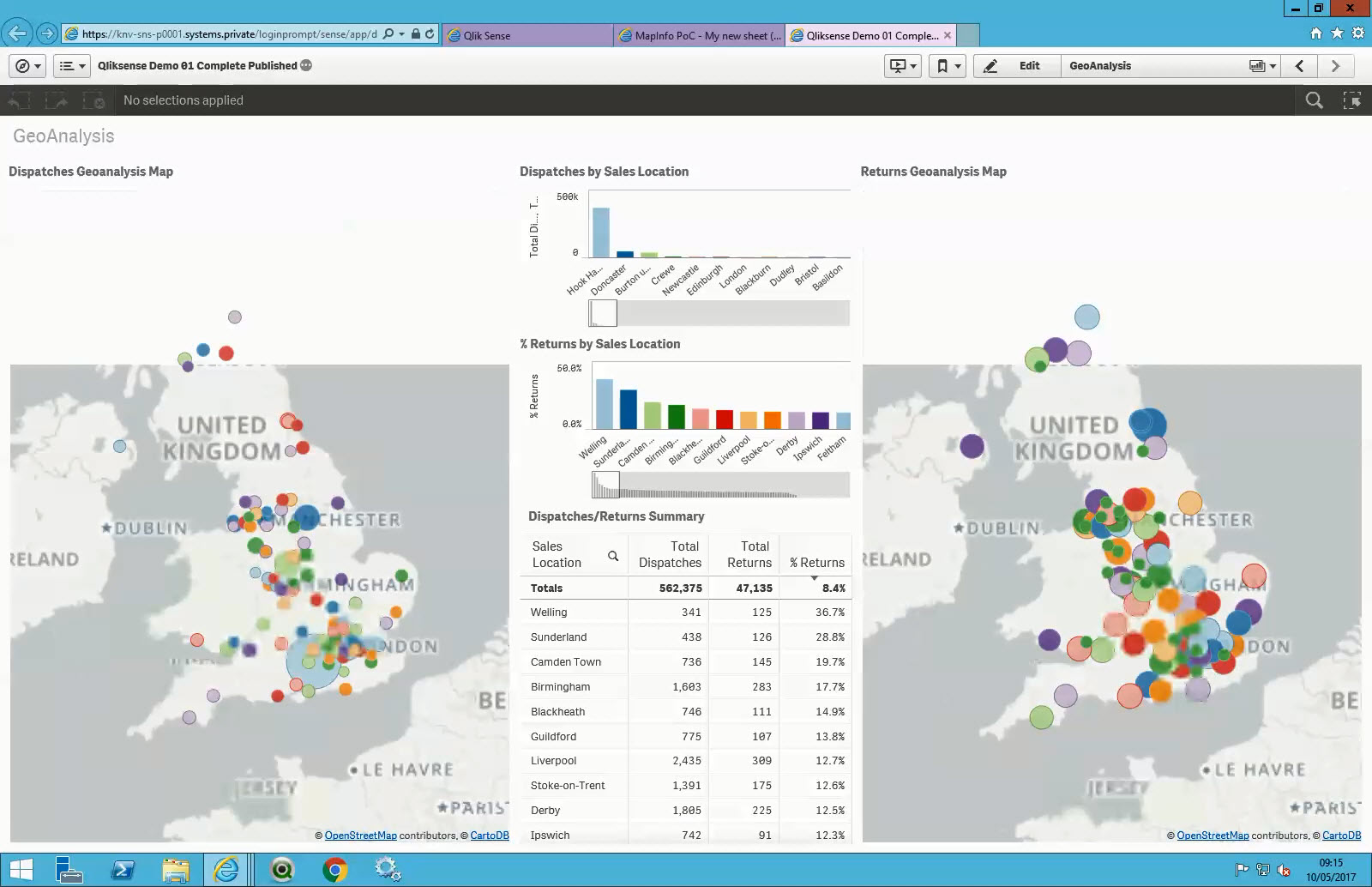The width and height of the screenshot is (1372, 887).
Task: Click the Dispatches chart scrollbar thumb
Action: [603, 313]
